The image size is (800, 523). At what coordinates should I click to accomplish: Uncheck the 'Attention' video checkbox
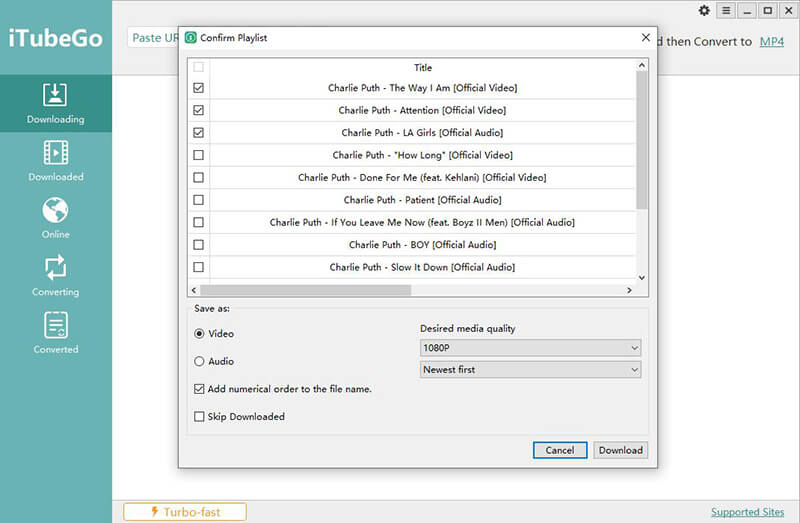198,110
